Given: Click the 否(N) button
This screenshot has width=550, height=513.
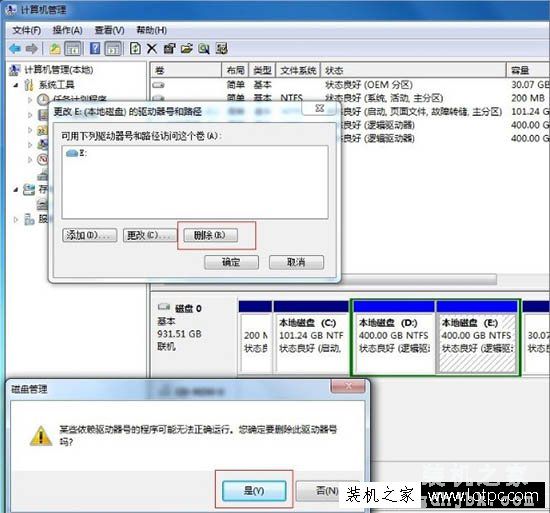Looking at the screenshot, I should (x=327, y=490).
